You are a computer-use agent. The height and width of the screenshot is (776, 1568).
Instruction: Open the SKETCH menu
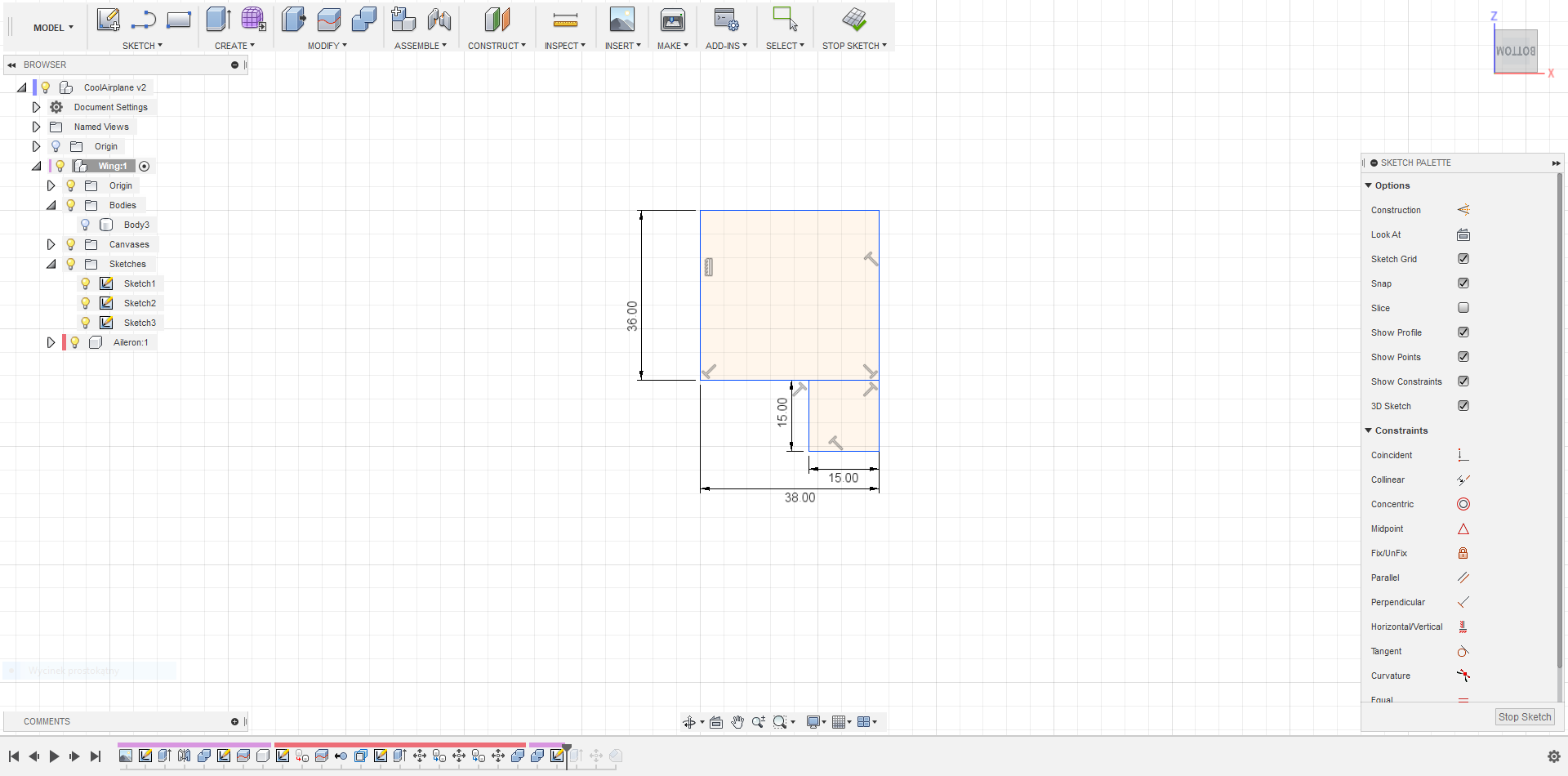142,46
